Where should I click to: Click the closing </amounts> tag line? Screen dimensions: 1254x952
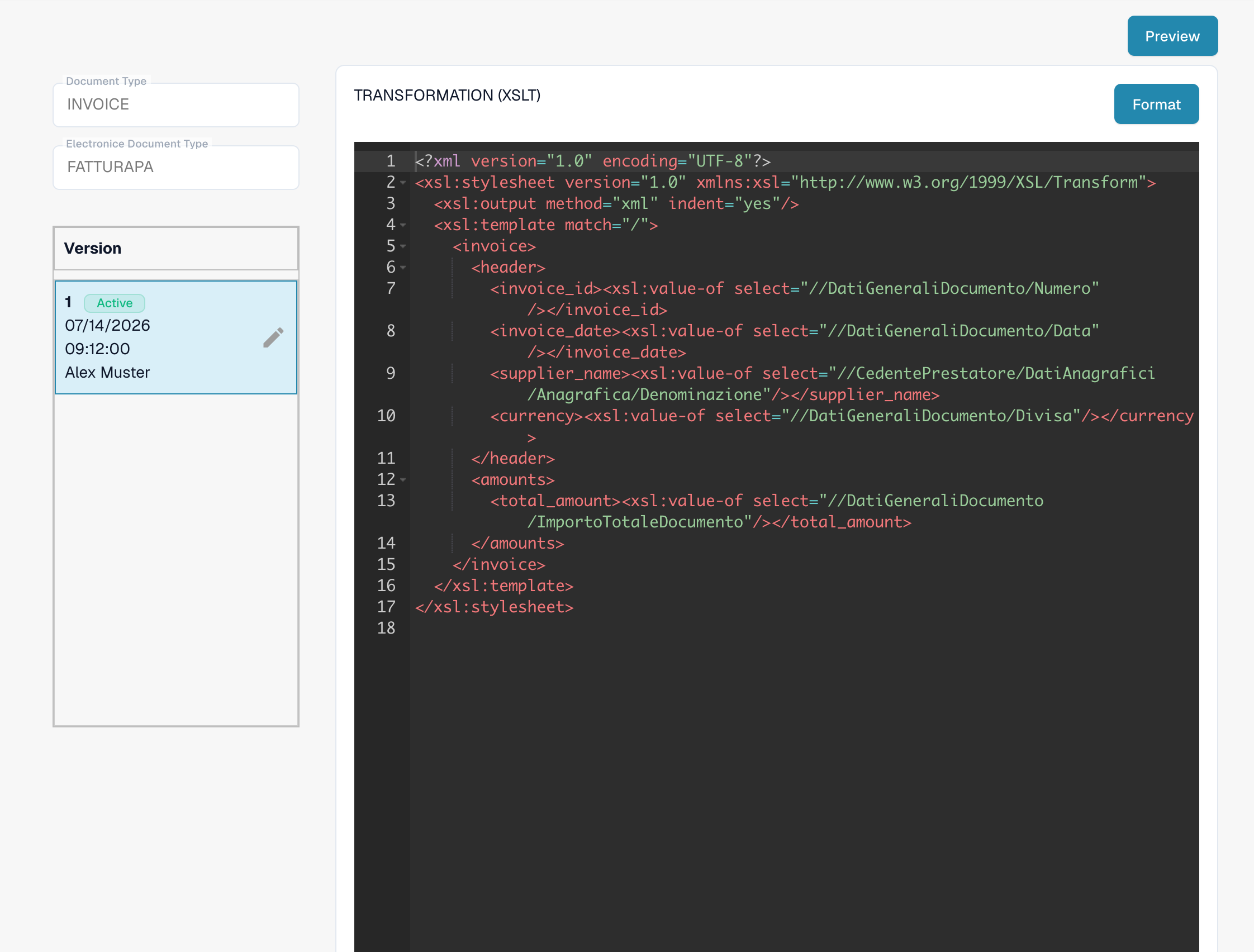(517, 544)
